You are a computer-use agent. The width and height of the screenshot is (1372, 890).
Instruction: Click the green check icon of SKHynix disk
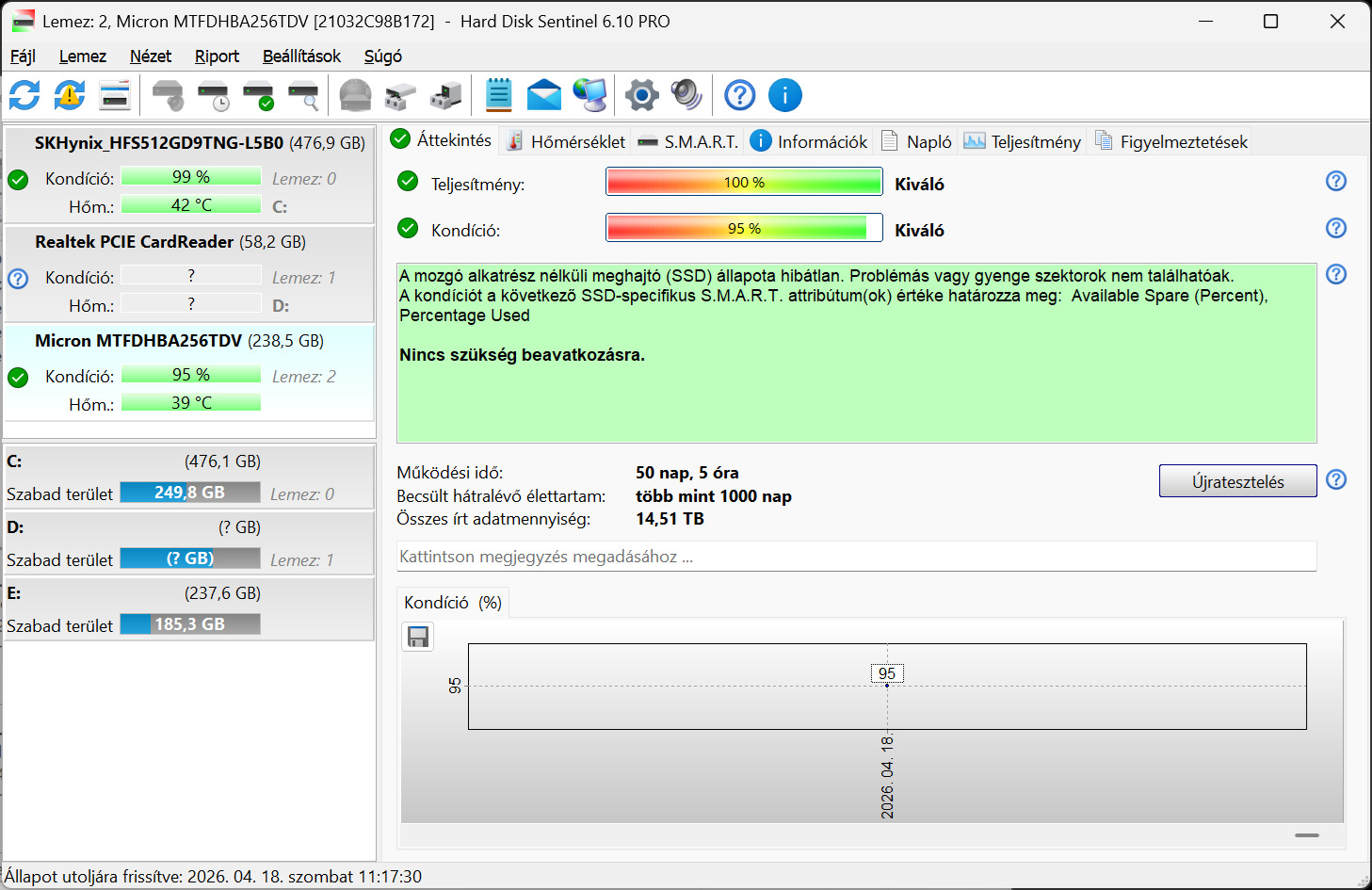(x=18, y=180)
